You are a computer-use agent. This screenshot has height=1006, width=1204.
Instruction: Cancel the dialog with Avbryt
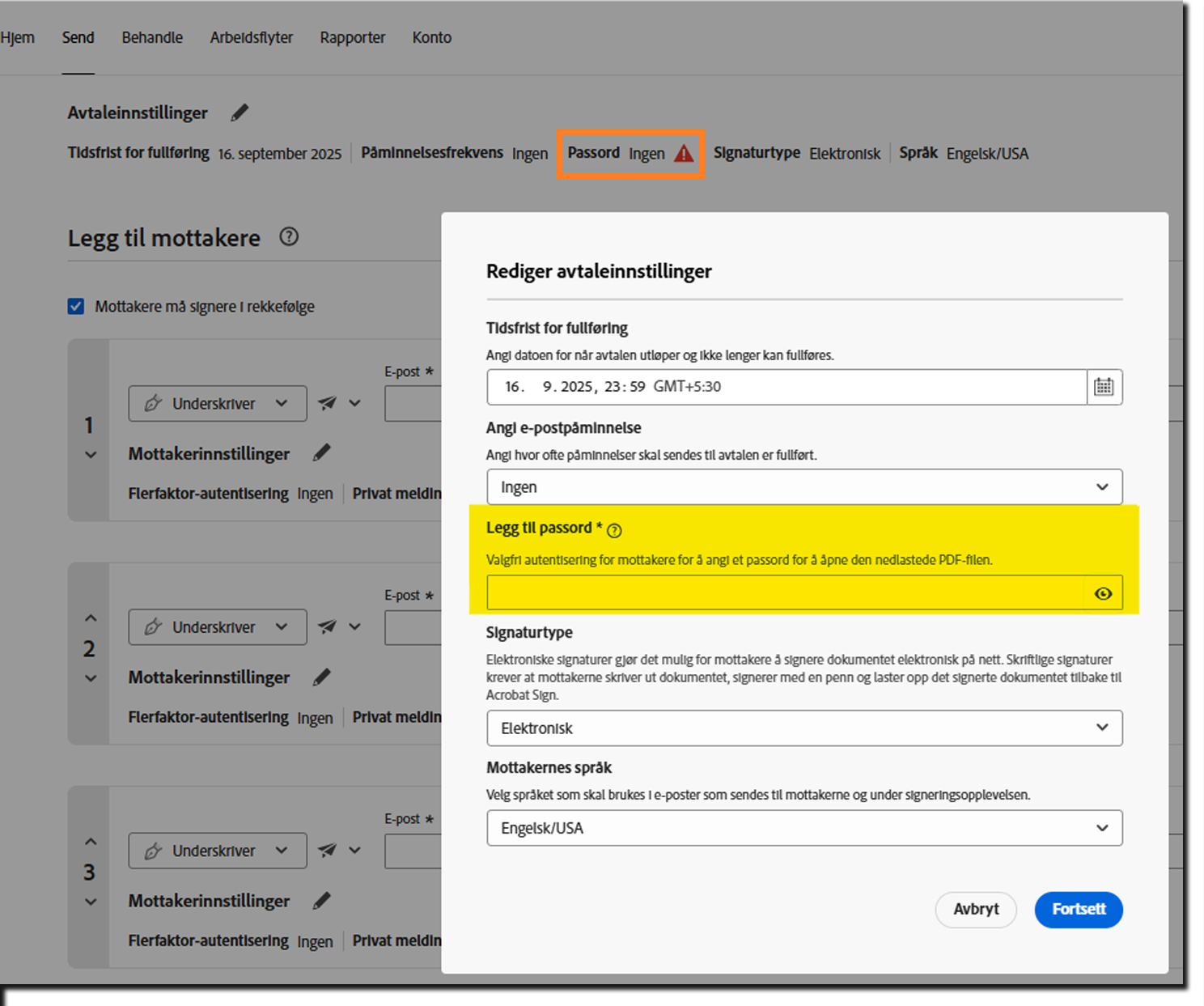coord(976,910)
